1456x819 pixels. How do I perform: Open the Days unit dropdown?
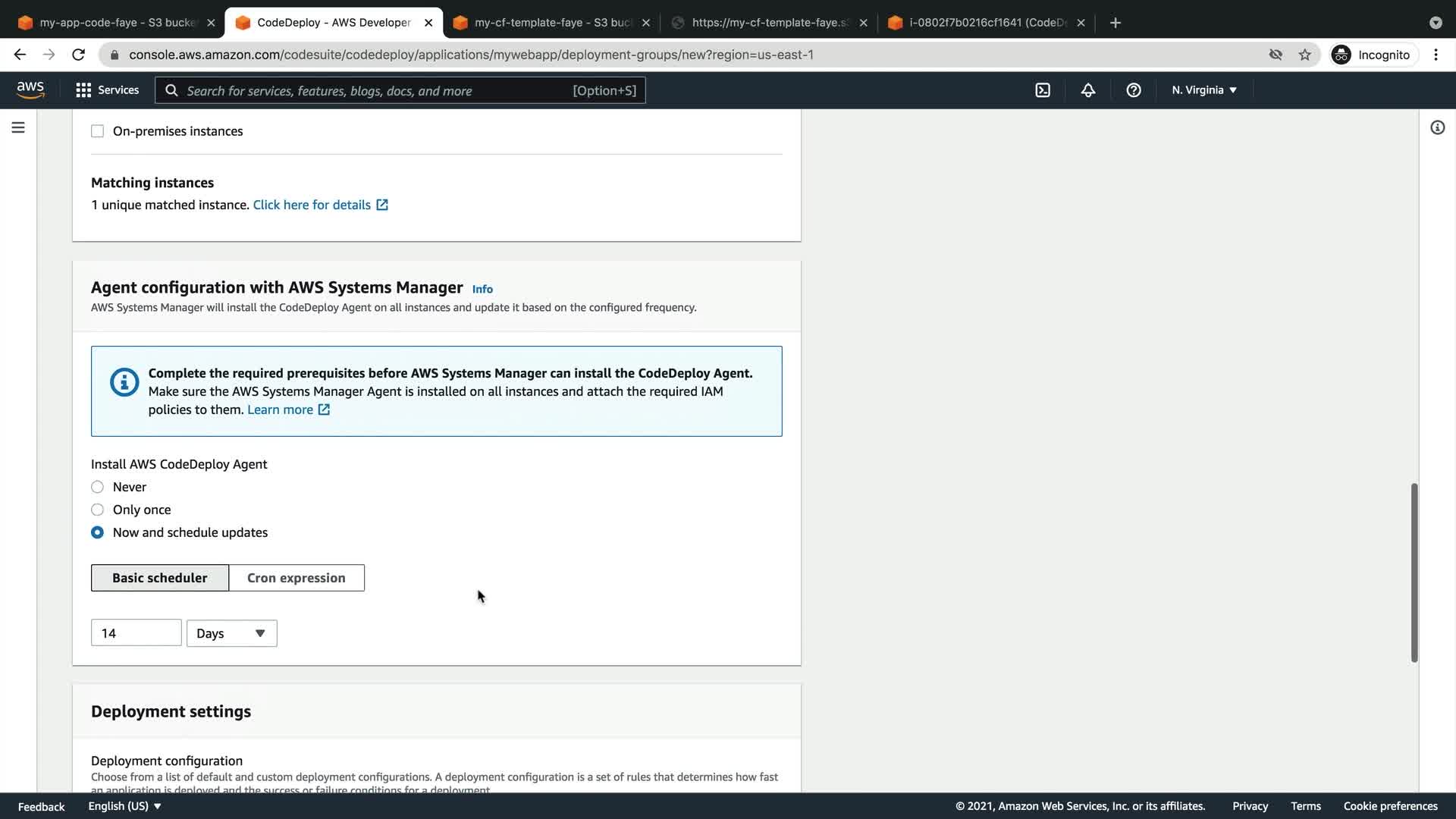coord(231,633)
